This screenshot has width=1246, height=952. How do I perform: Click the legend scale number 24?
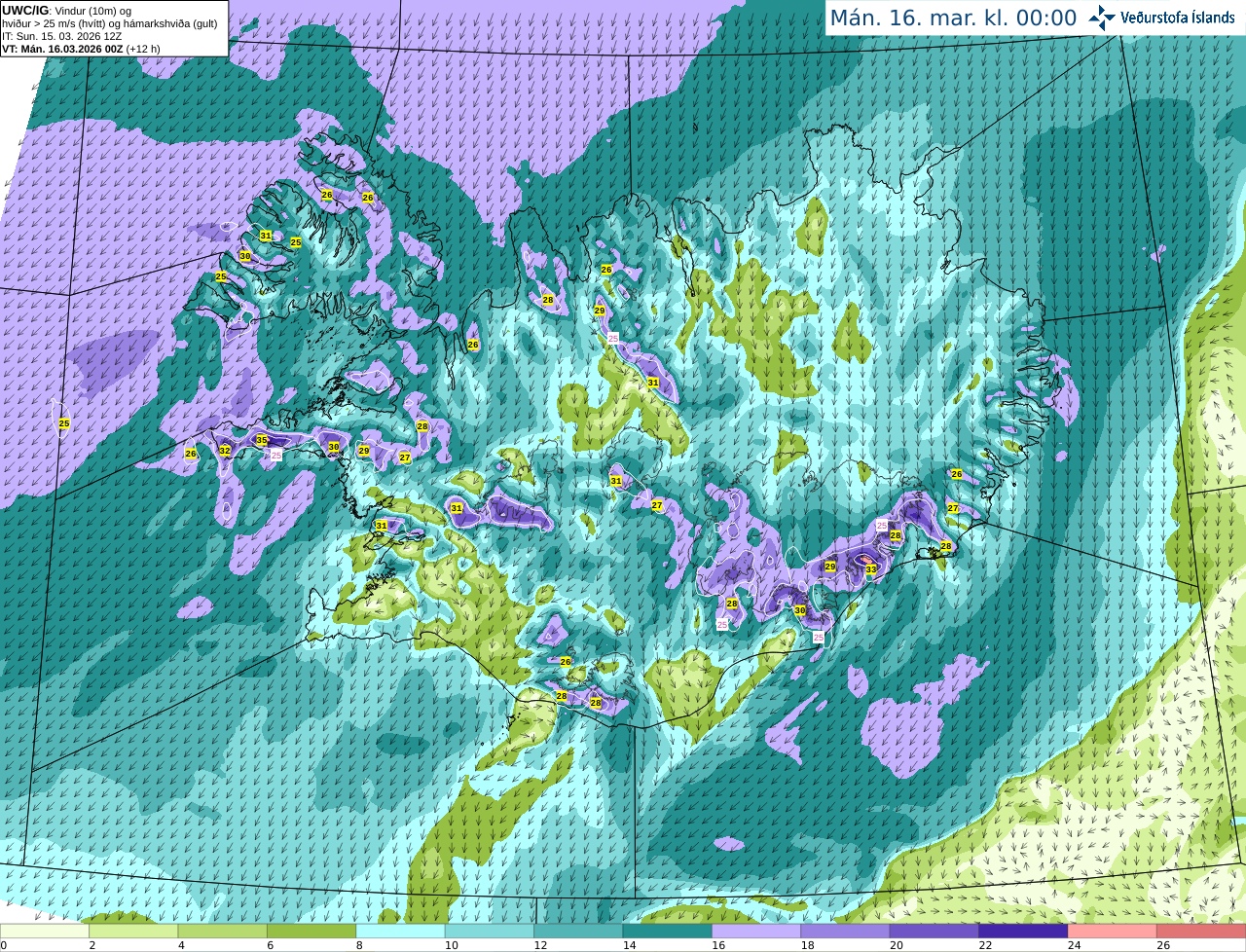click(x=1075, y=945)
